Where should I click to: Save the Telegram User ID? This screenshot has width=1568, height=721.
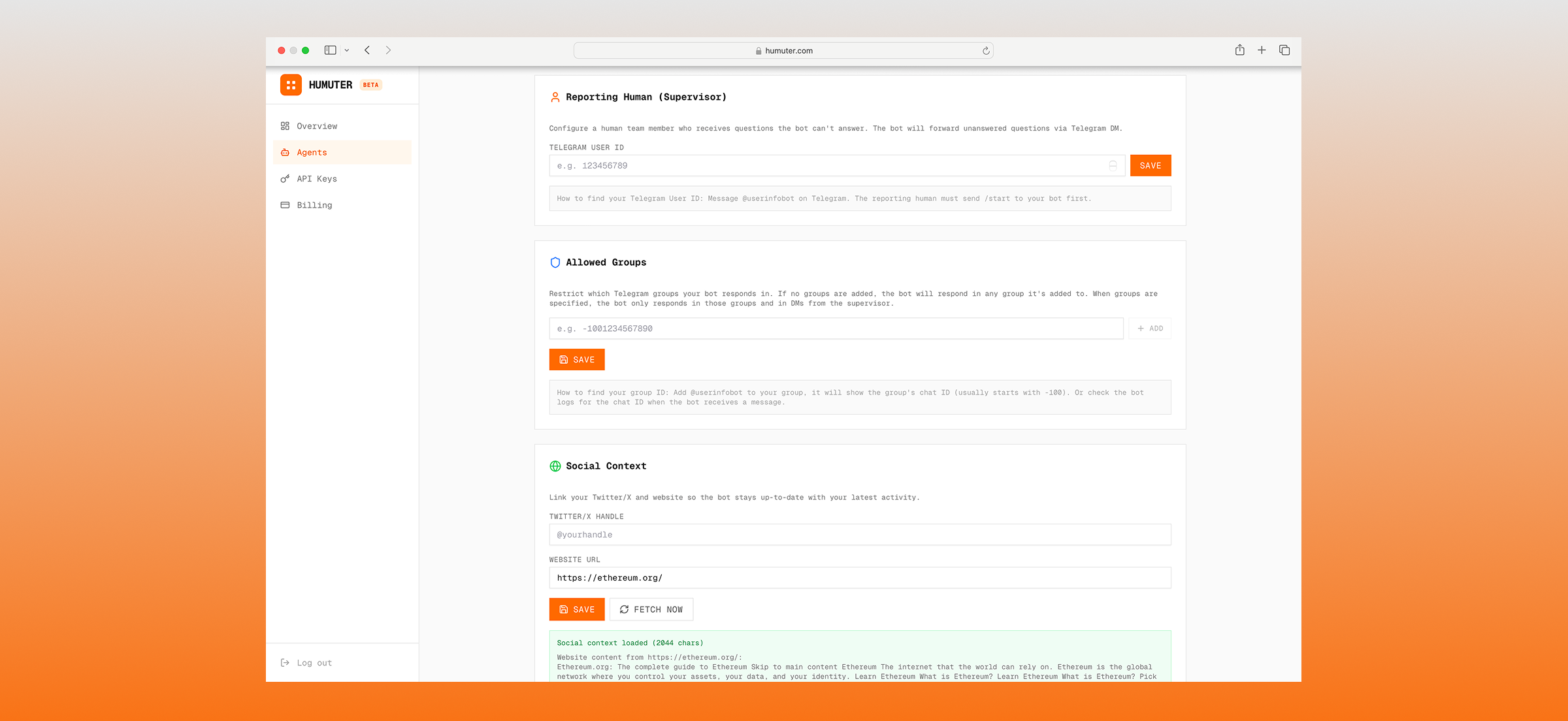pos(1150,166)
